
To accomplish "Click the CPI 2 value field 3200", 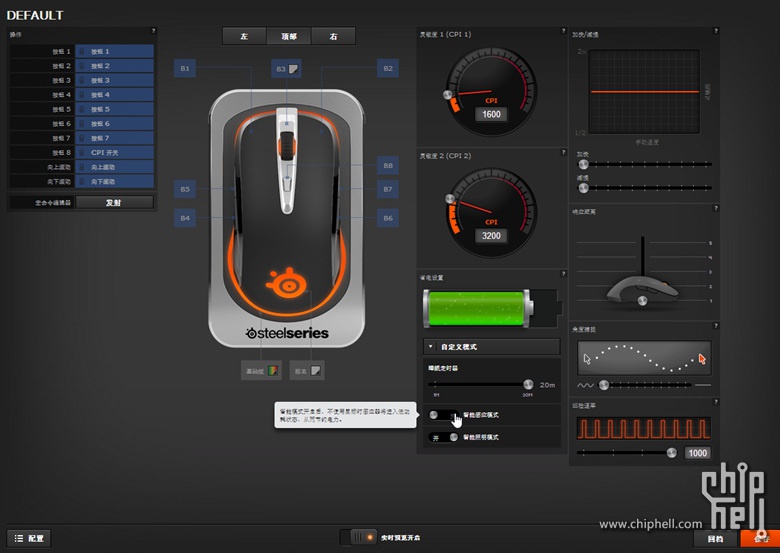I will 491,236.
